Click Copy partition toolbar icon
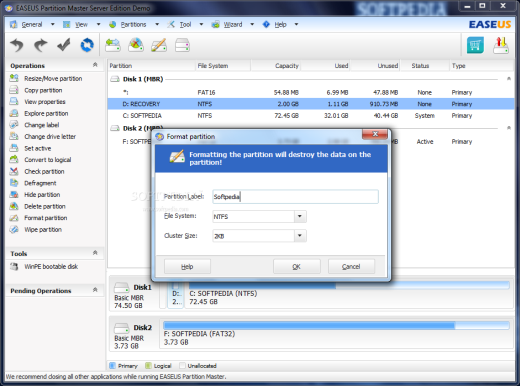The width and height of the screenshot is (520, 386). (x=182, y=45)
